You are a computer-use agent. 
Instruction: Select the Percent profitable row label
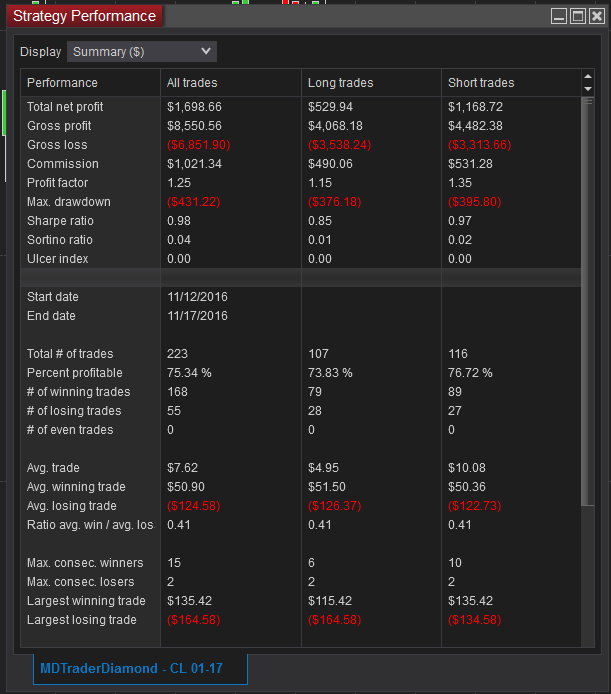click(x=74, y=373)
